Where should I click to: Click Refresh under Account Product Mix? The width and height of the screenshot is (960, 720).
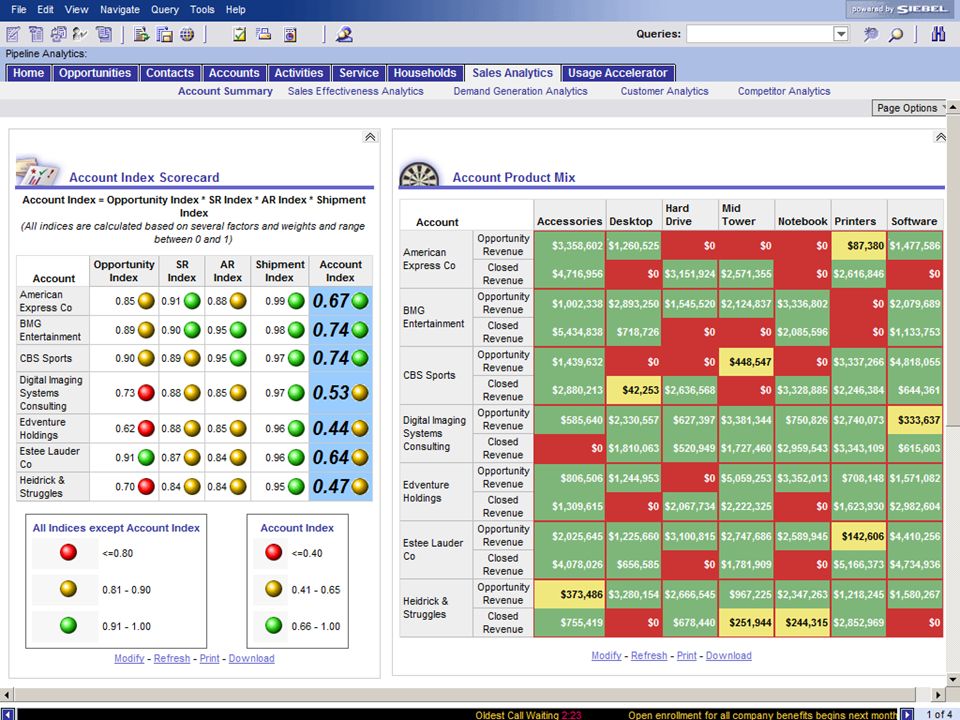[649, 656]
